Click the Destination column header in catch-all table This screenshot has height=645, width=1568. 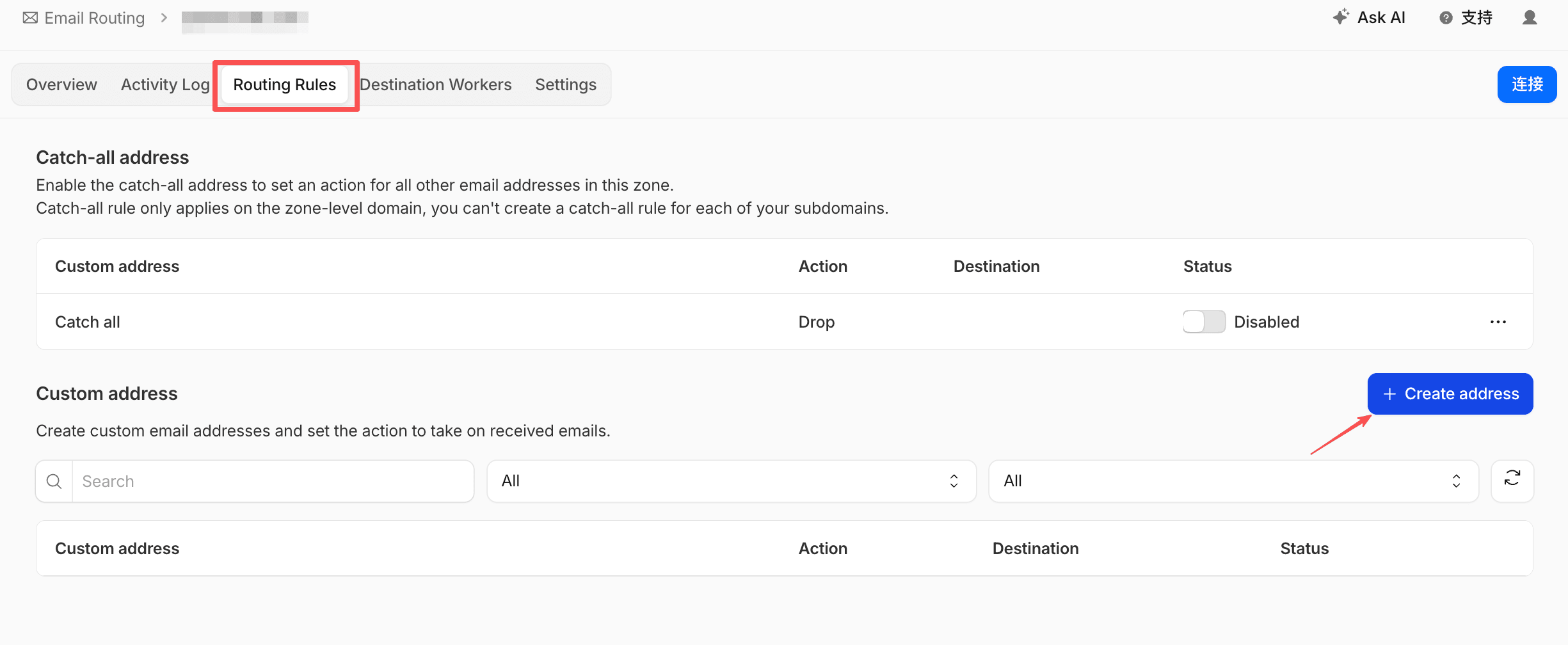996,266
